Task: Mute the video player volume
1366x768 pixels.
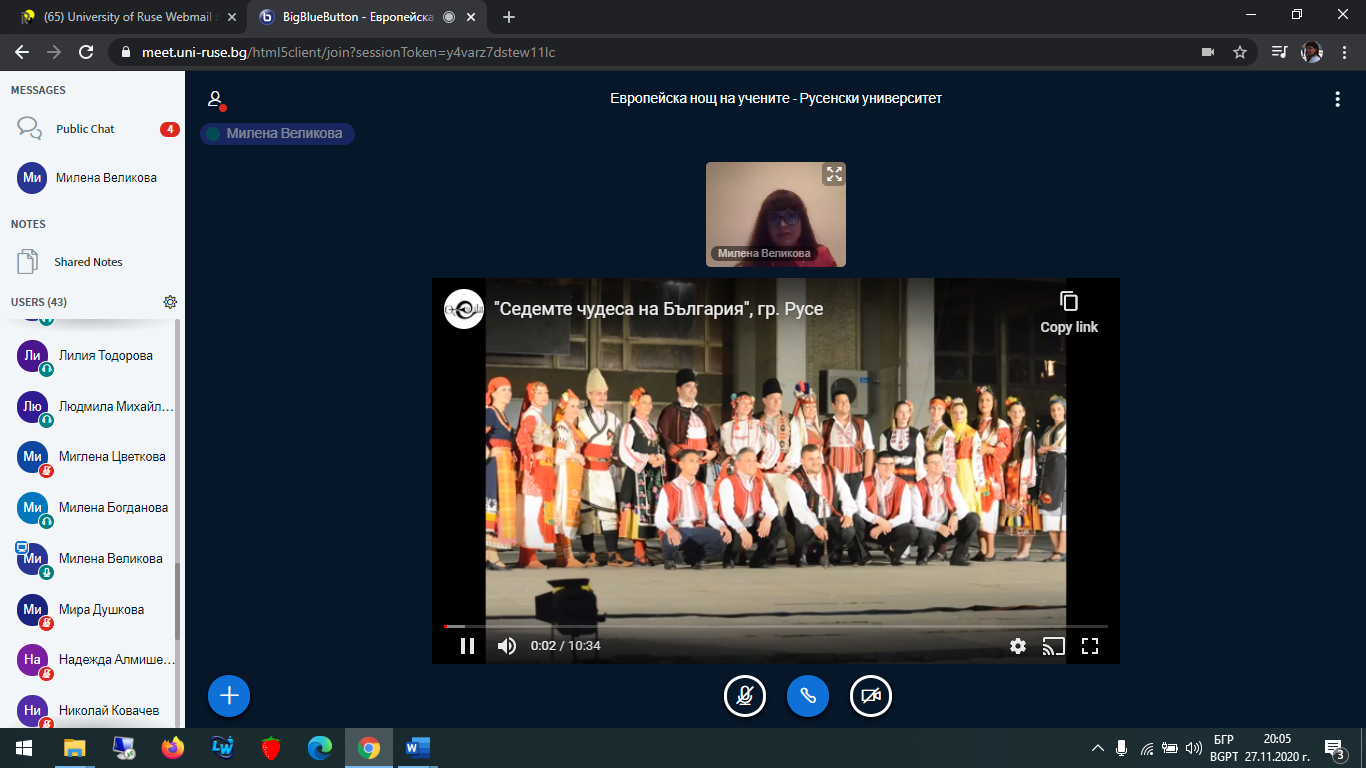Action: 507,646
